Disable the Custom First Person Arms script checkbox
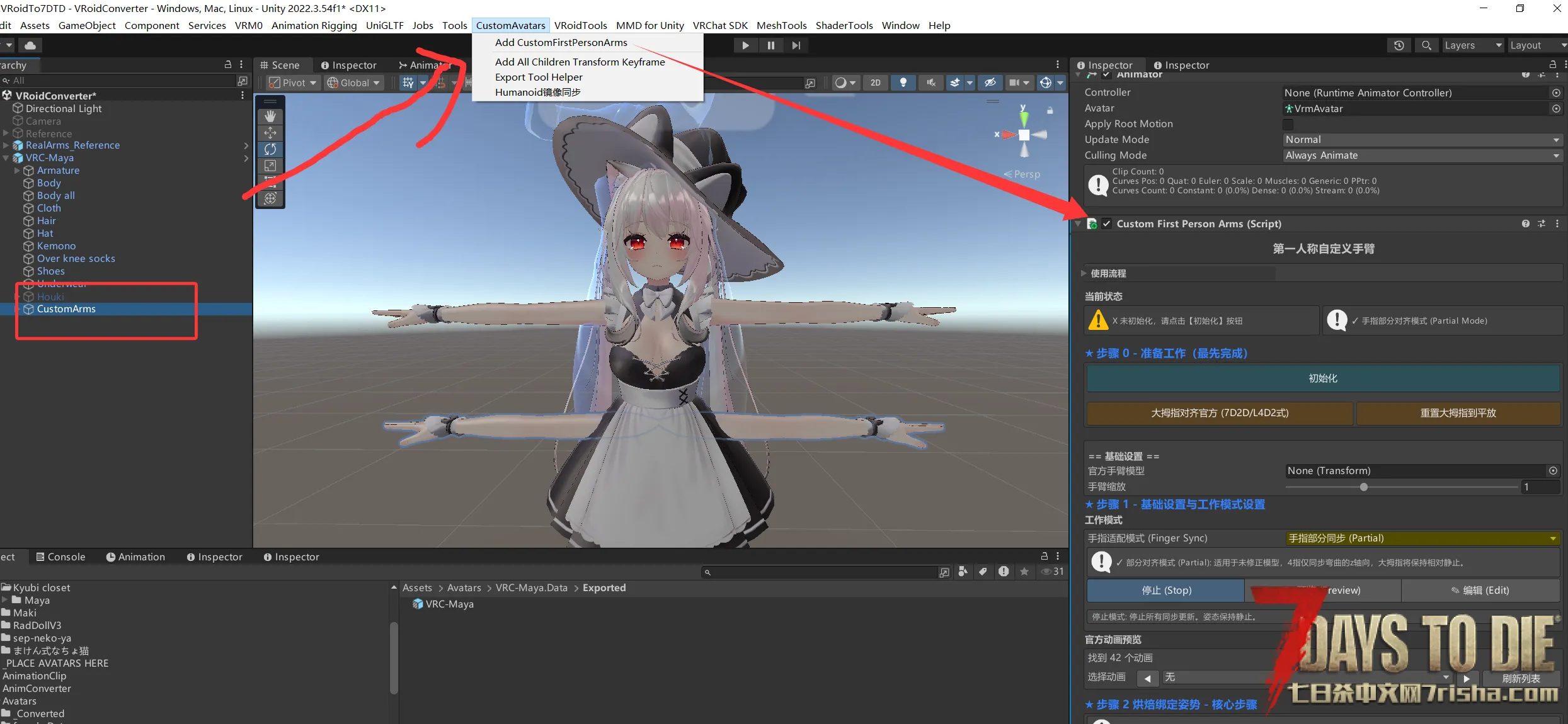1568x724 pixels. point(1106,224)
